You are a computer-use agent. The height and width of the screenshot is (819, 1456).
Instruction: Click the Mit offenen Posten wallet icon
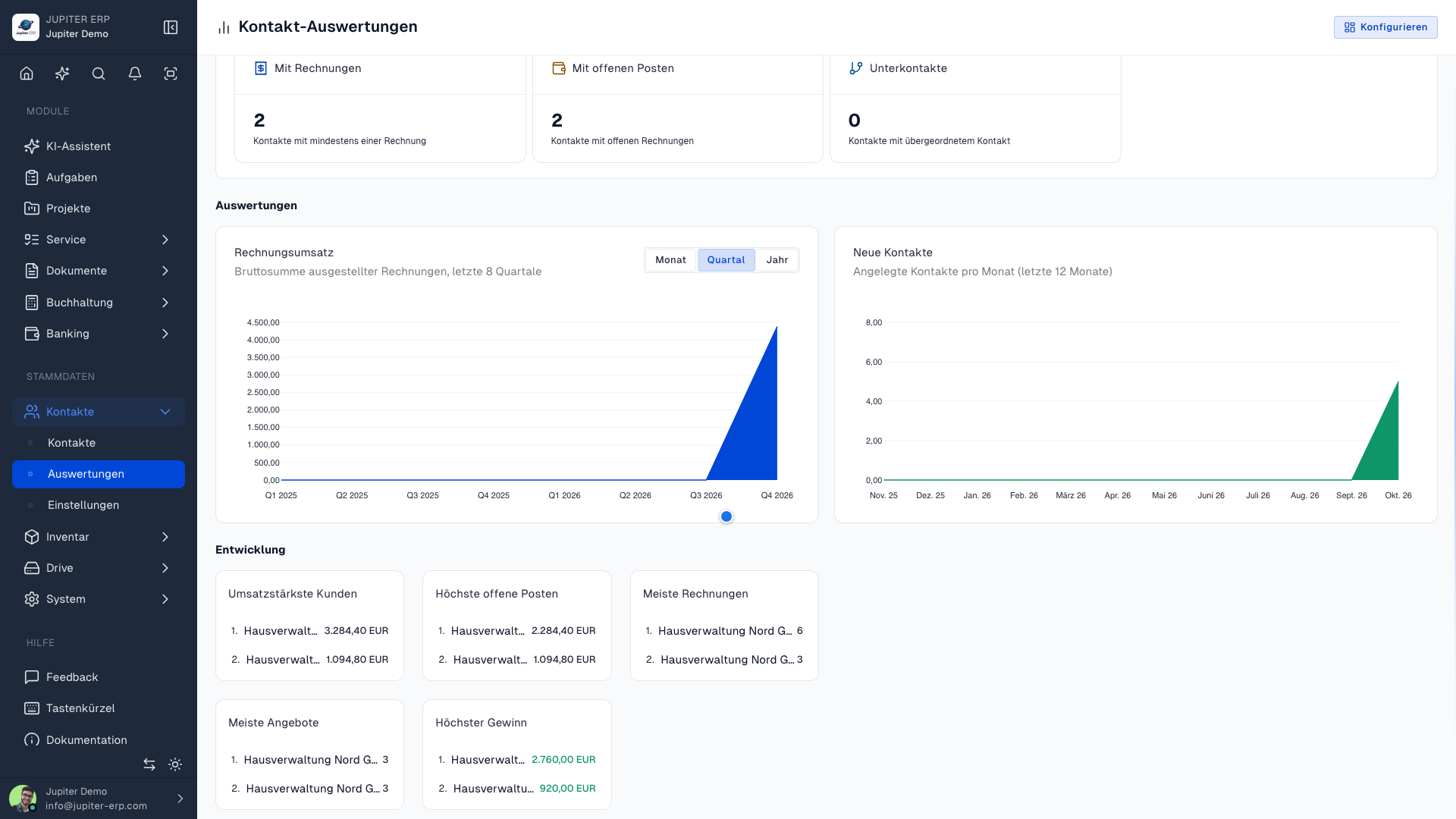pos(559,68)
